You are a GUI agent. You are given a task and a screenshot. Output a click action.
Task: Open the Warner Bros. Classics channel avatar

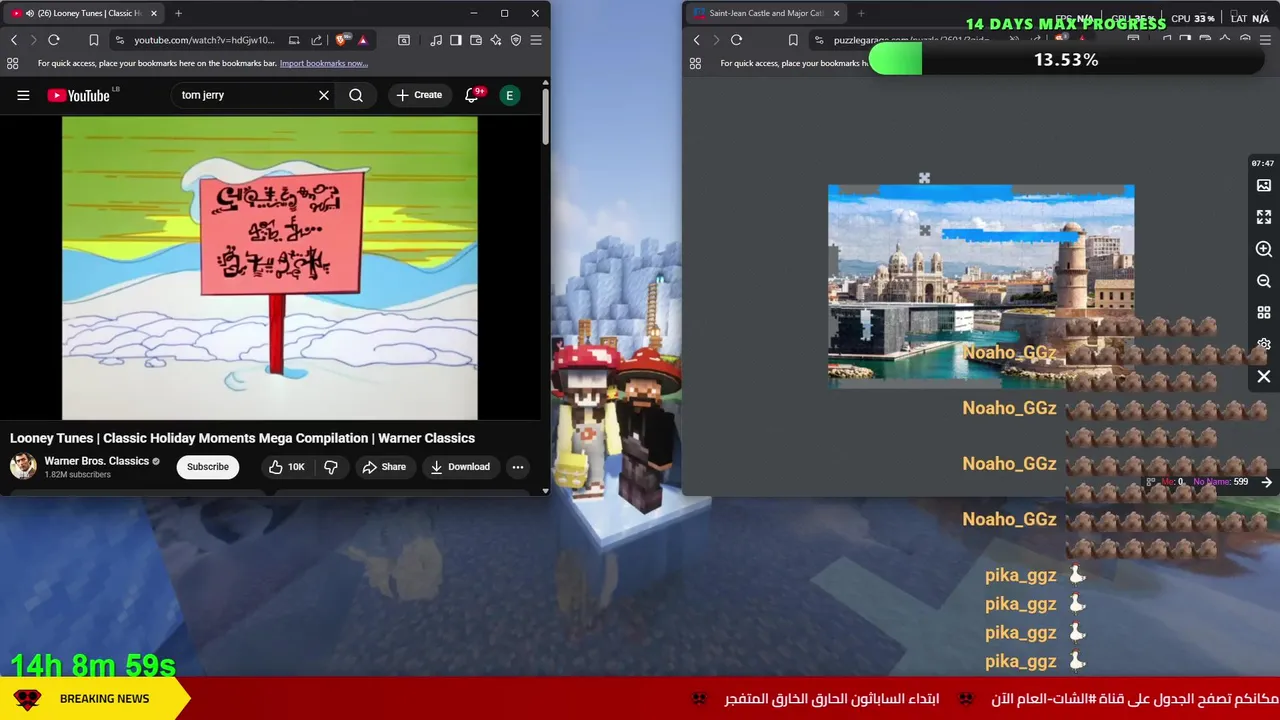(x=23, y=466)
